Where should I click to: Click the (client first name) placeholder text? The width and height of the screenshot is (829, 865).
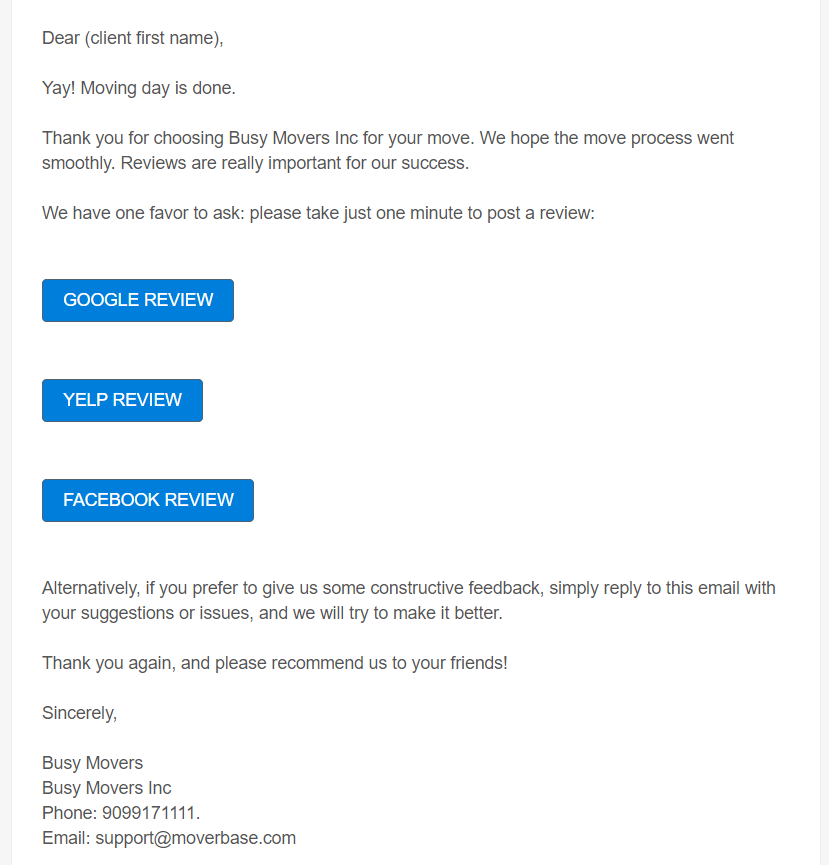pos(154,38)
